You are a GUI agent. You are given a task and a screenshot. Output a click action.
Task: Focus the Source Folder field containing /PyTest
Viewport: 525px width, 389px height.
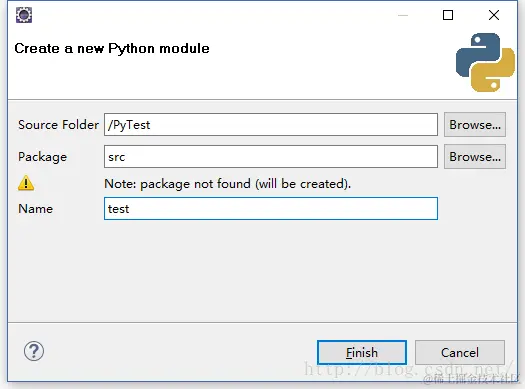click(x=271, y=125)
